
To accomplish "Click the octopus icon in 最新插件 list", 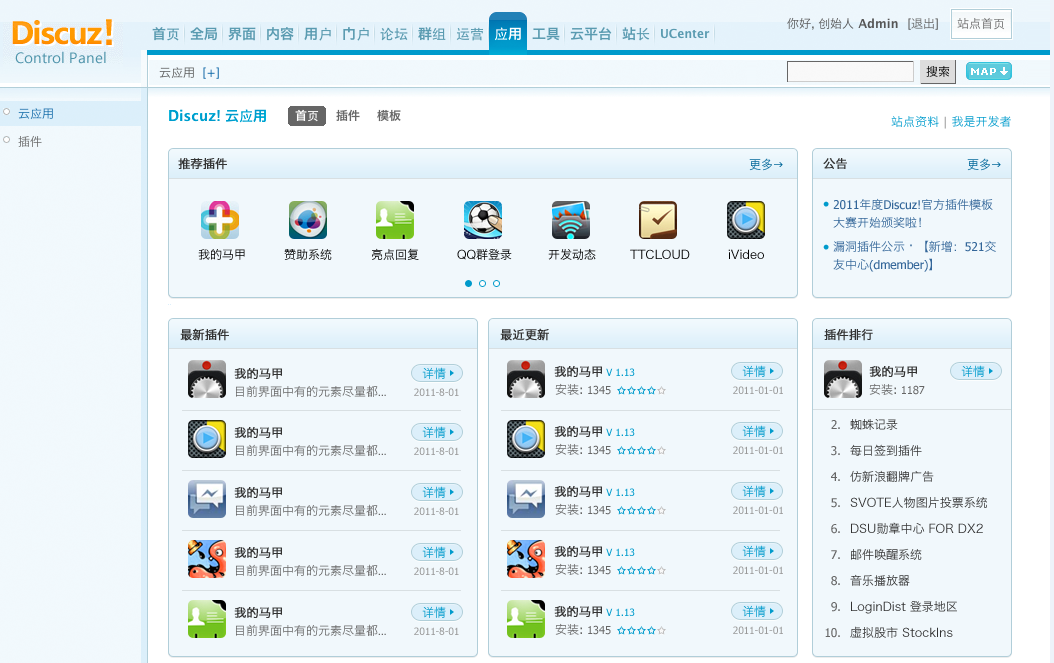I will 207,559.
